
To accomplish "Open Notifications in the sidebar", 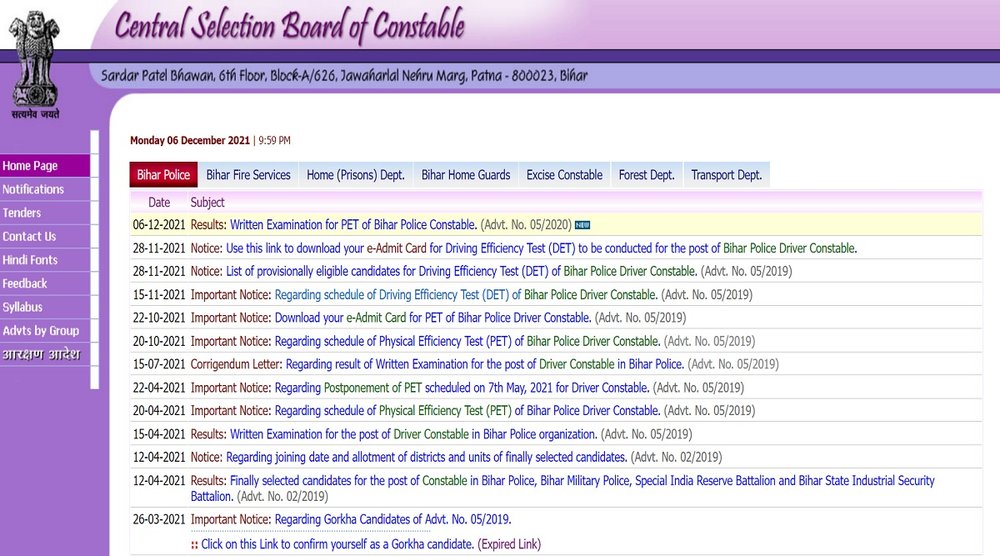I will coord(33,189).
